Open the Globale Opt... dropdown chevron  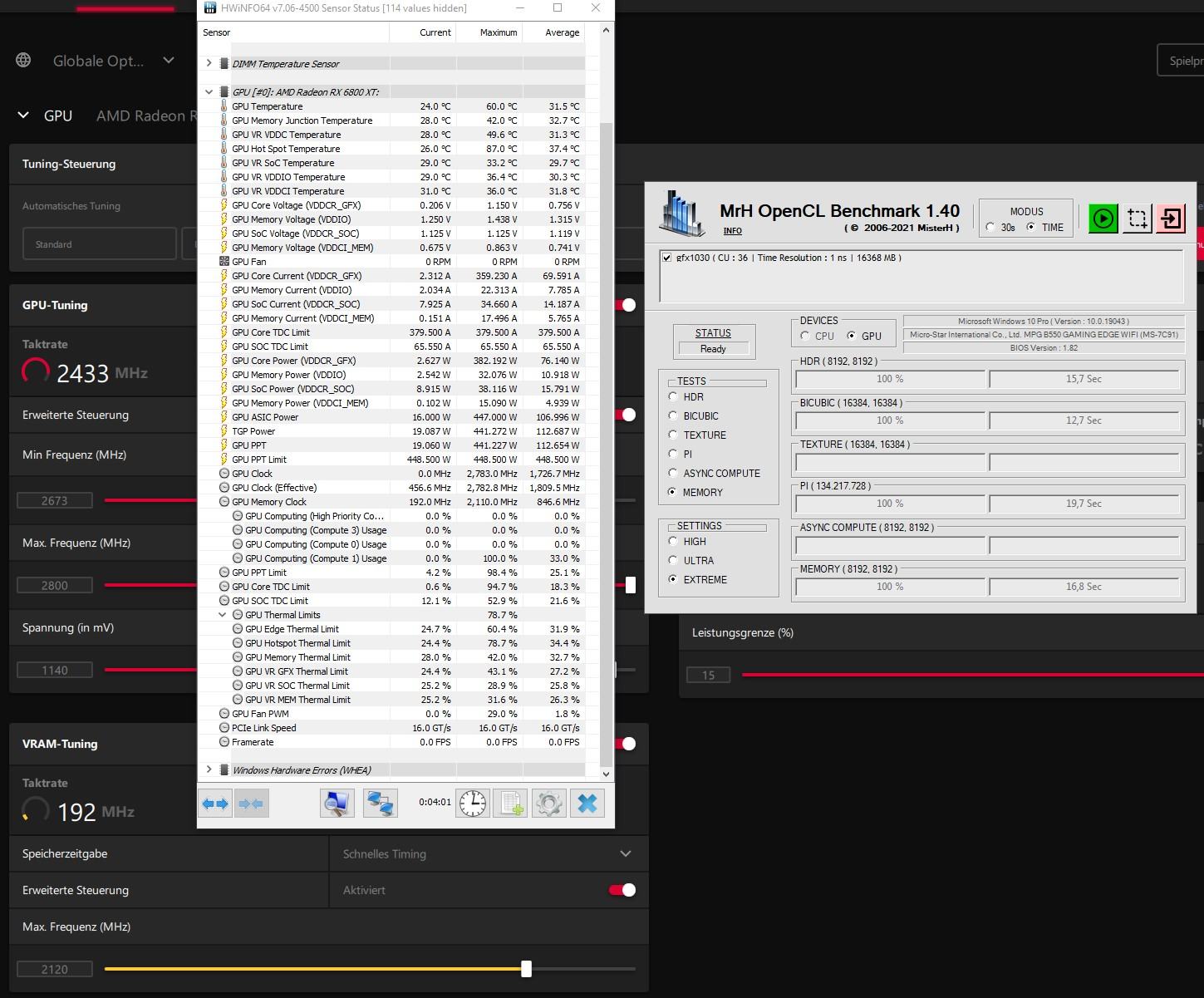pyautogui.click(x=169, y=60)
